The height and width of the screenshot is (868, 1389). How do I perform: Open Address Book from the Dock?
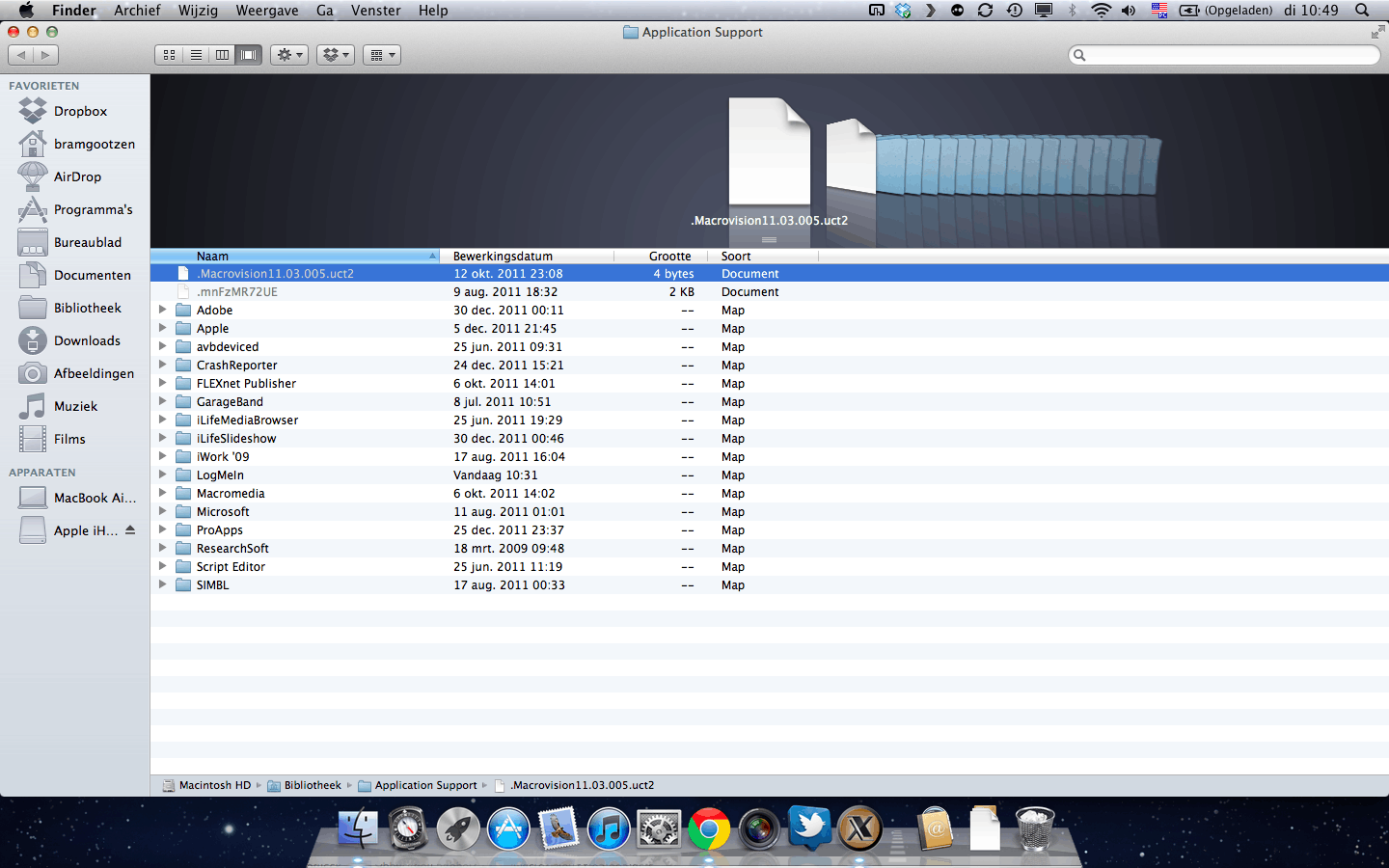pyautogui.click(x=935, y=828)
